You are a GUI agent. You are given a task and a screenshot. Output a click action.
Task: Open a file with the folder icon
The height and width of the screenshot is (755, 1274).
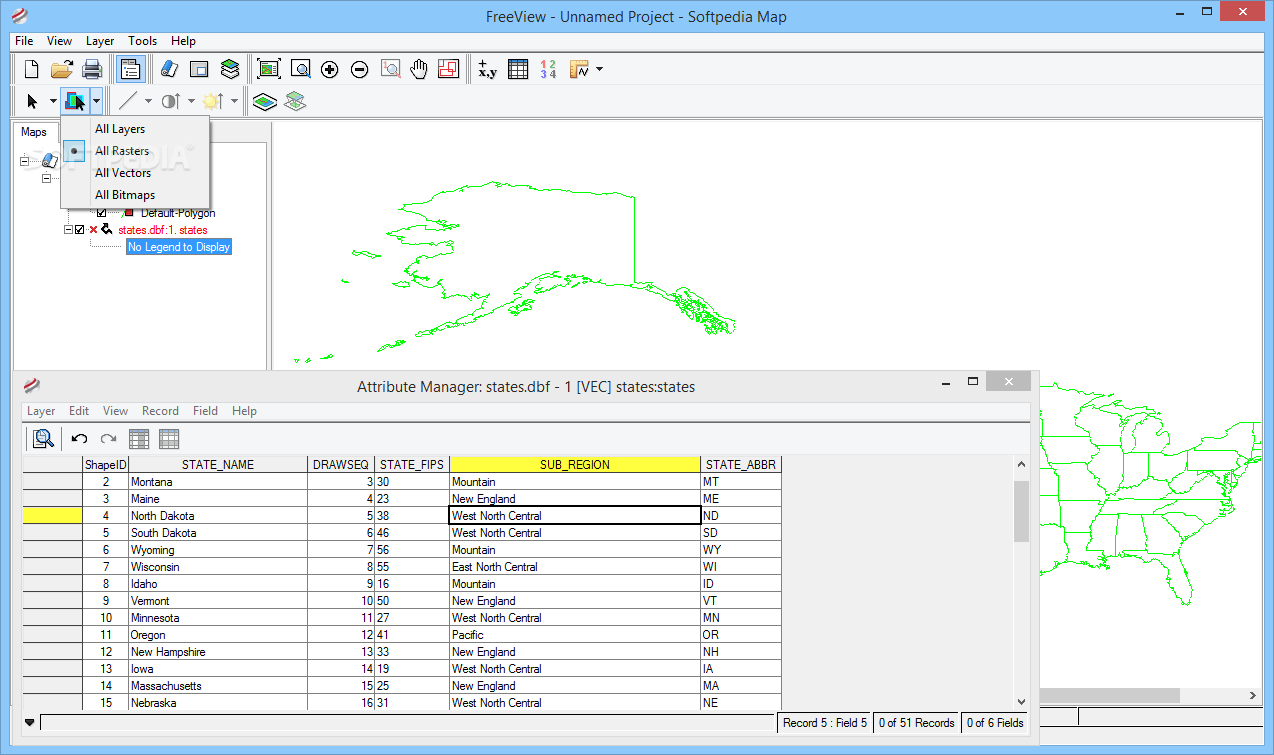pyautogui.click(x=62, y=69)
